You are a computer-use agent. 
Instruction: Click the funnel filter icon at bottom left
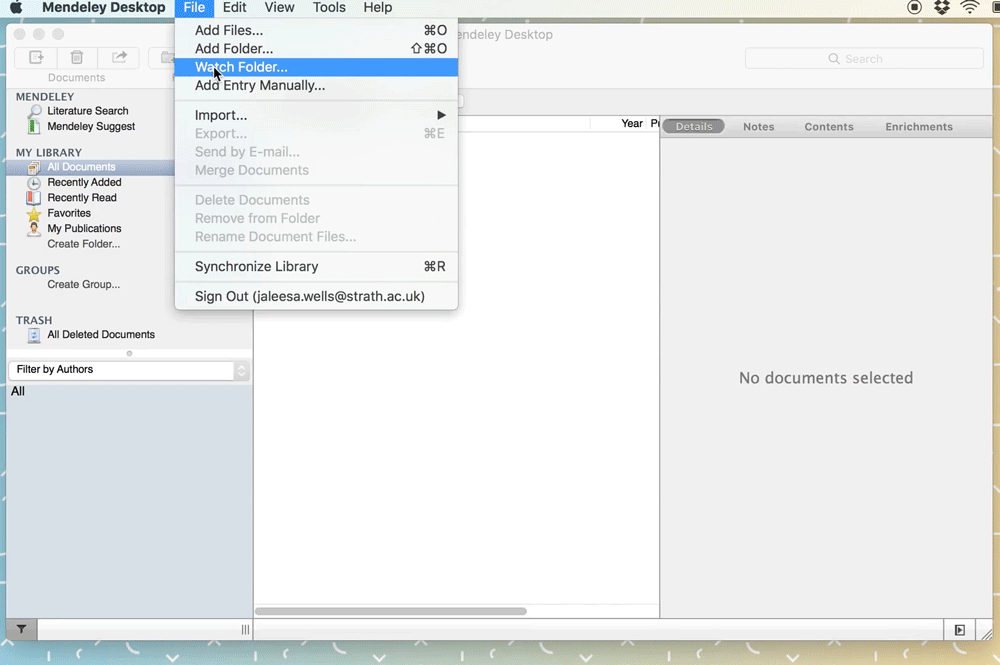pyautogui.click(x=22, y=629)
